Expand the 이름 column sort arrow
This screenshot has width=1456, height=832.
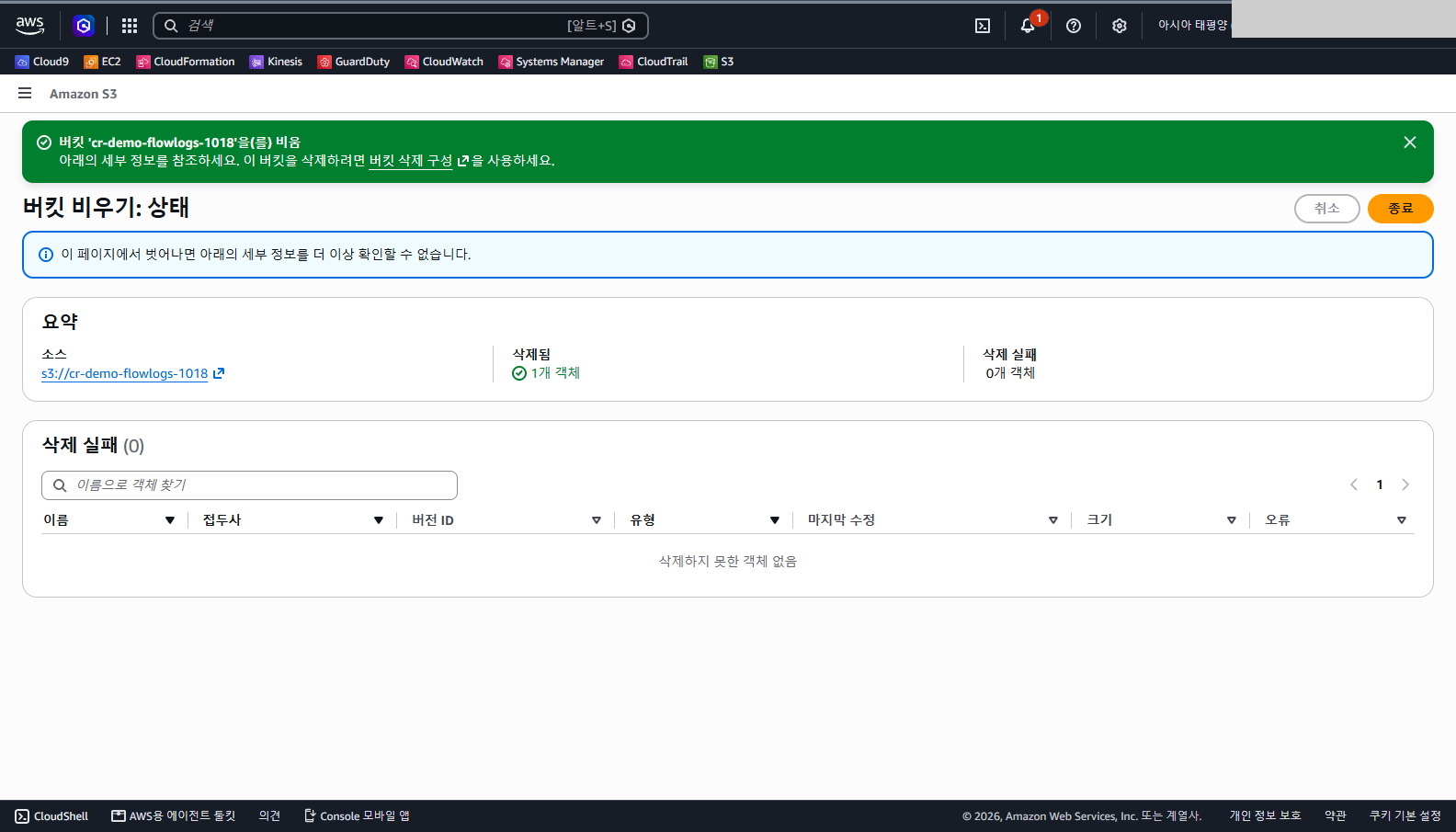pyautogui.click(x=170, y=520)
